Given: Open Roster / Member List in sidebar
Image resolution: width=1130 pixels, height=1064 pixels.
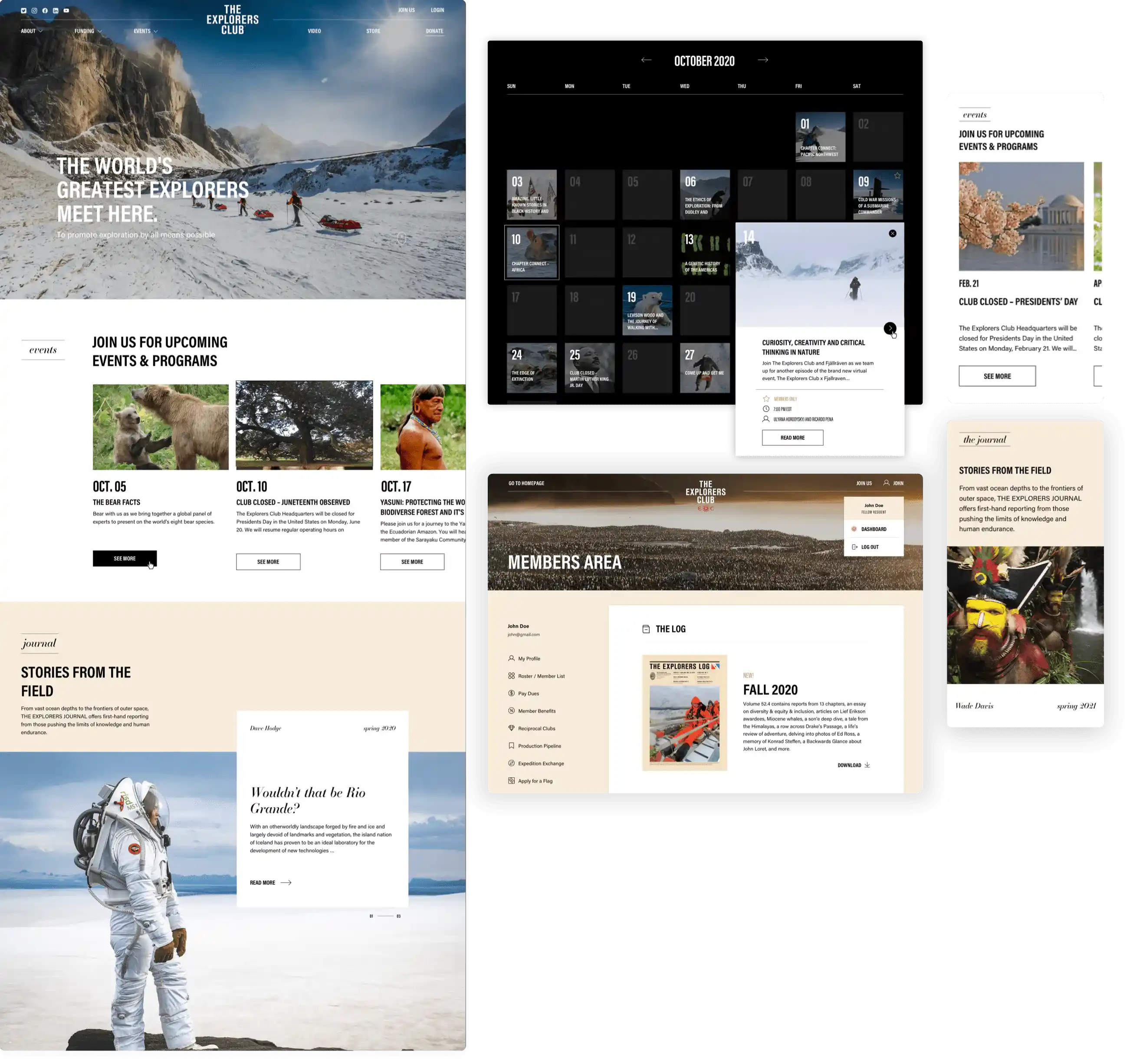Looking at the screenshot, I should click(x=541, y=676).
